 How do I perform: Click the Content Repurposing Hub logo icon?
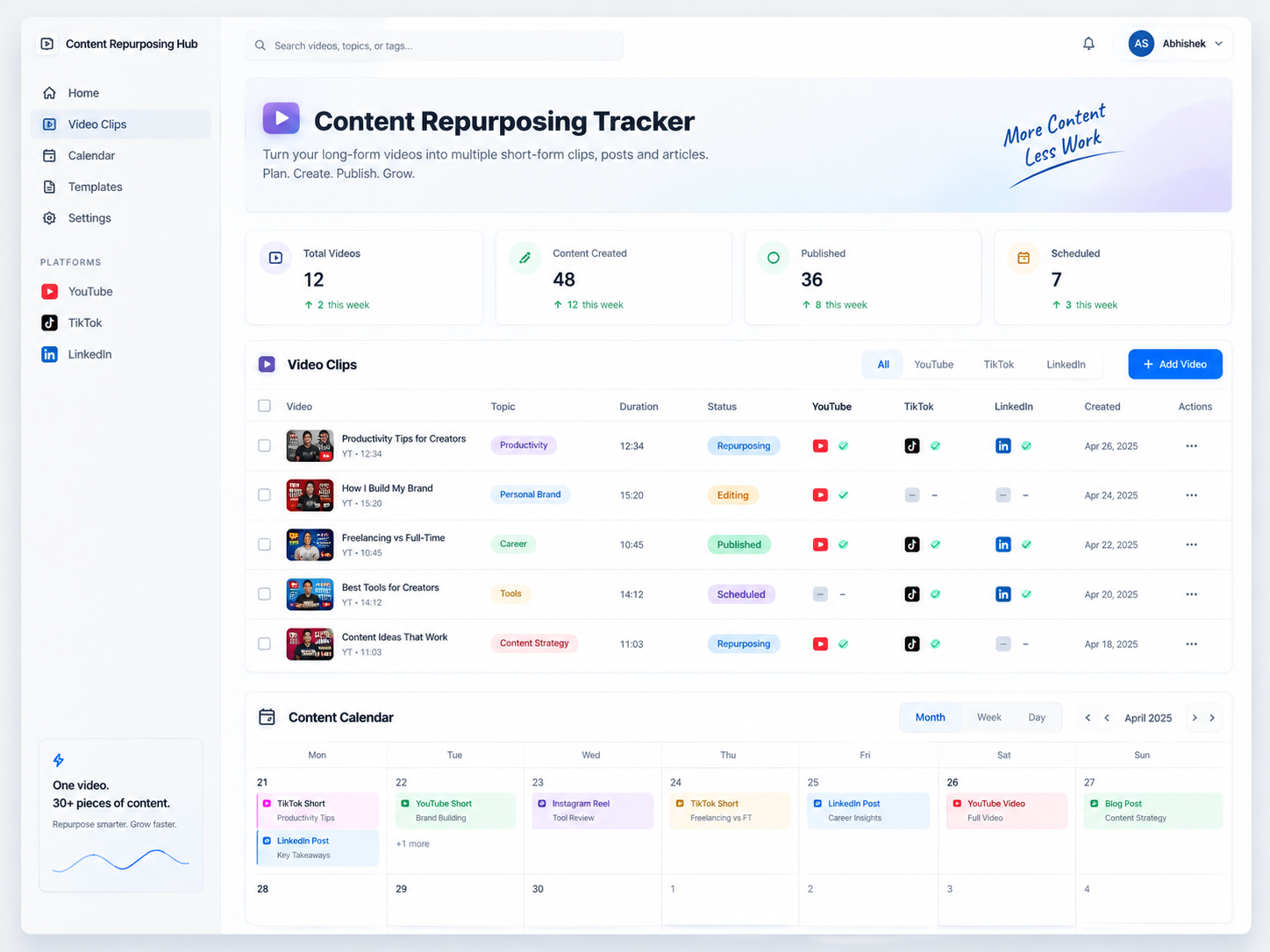pyautogui.click(x=47, y=44)
